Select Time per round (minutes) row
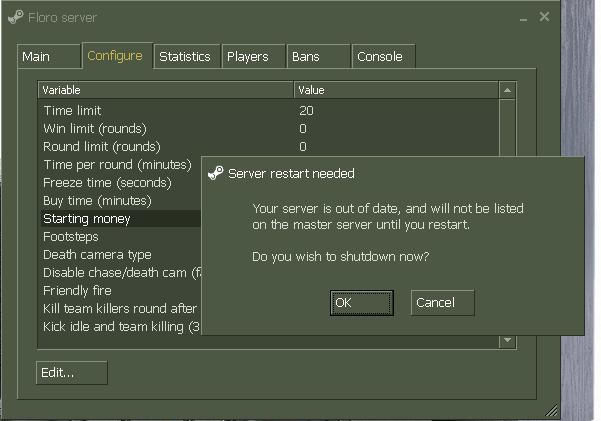Image resolution: width=601 pixels, height=421 pixels. [x=120, y=164]
